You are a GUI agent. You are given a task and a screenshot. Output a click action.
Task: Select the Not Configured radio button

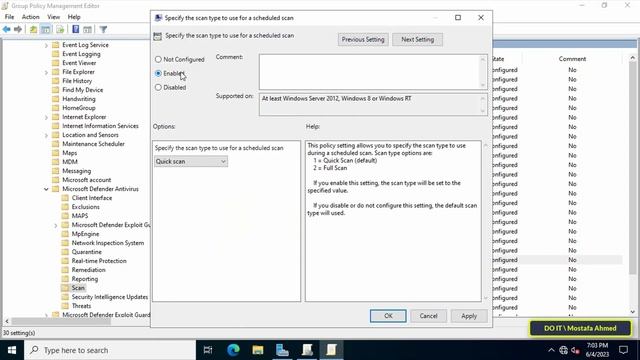coord(158,60)
